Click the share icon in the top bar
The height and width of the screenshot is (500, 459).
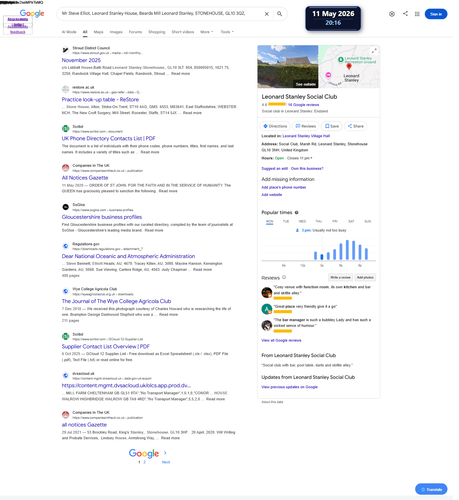click(x=405, y=14)
